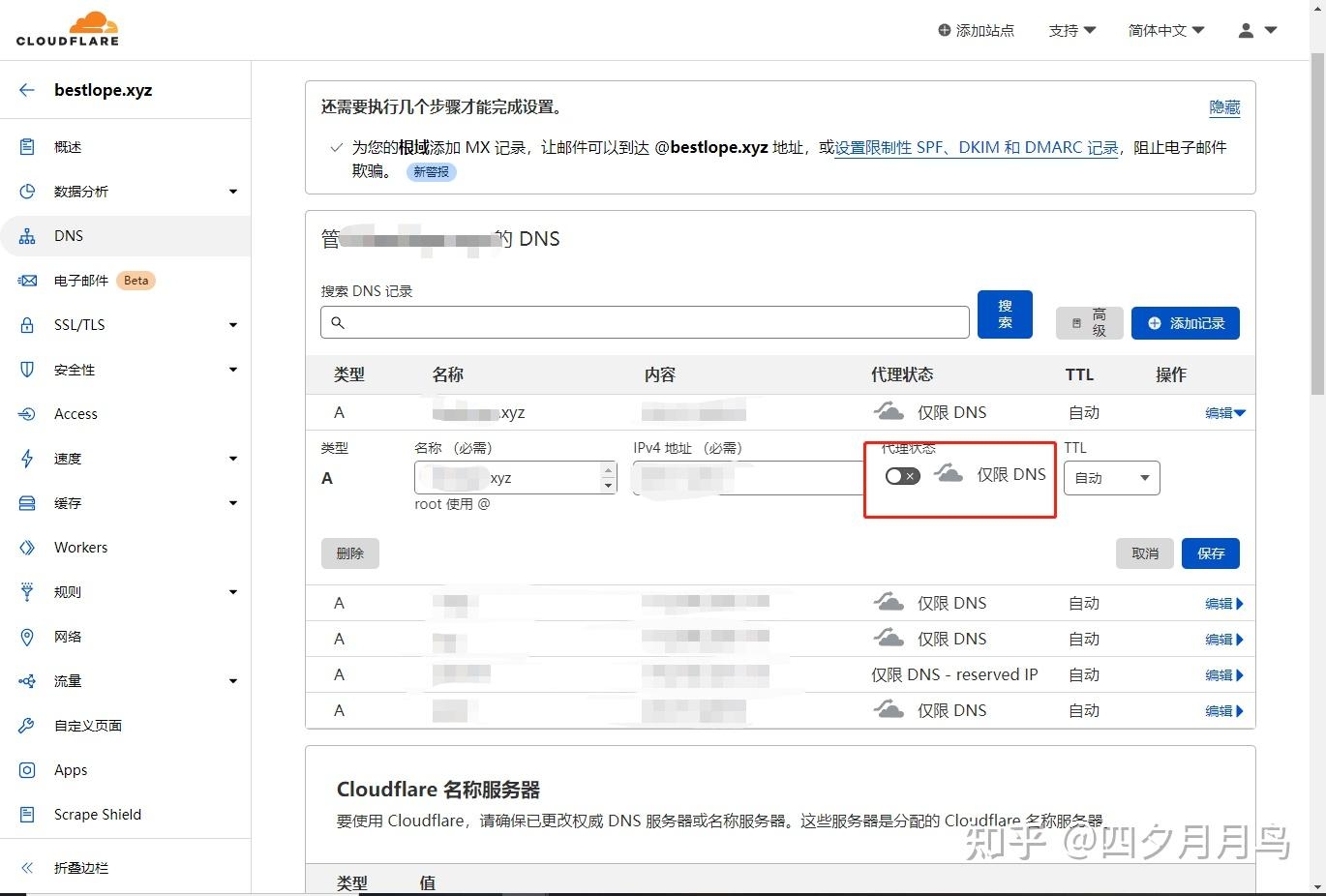
Task: Open the Scrape Shield label
Action: (x=98, y=815)
